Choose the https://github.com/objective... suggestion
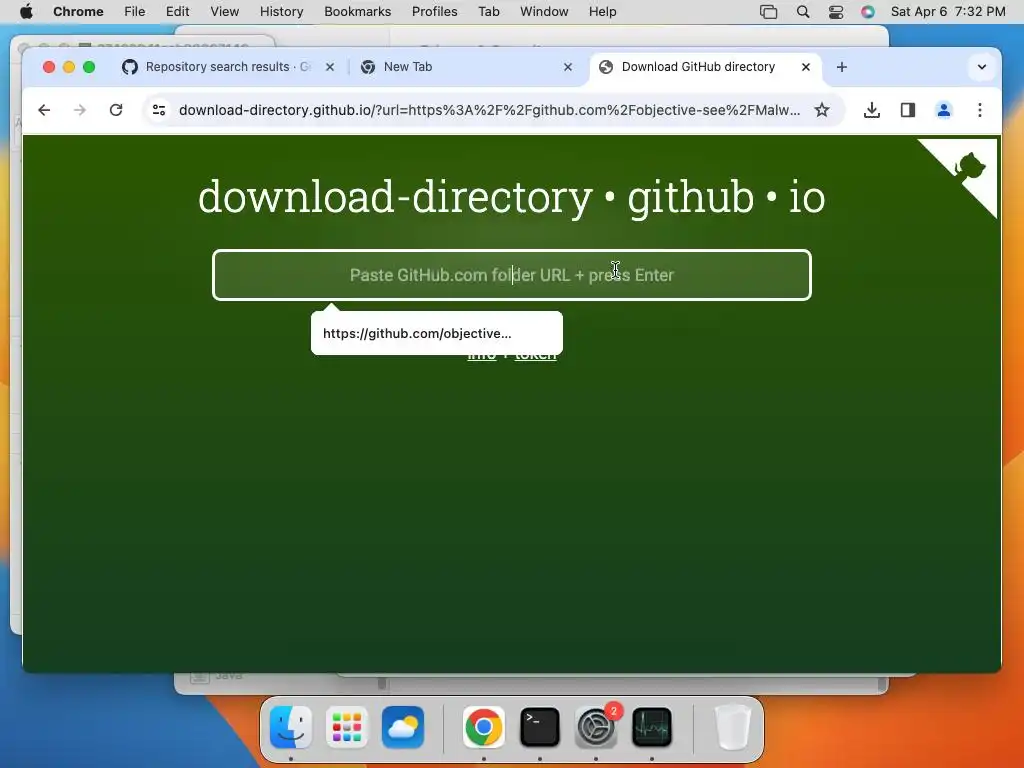 (437, 333)
